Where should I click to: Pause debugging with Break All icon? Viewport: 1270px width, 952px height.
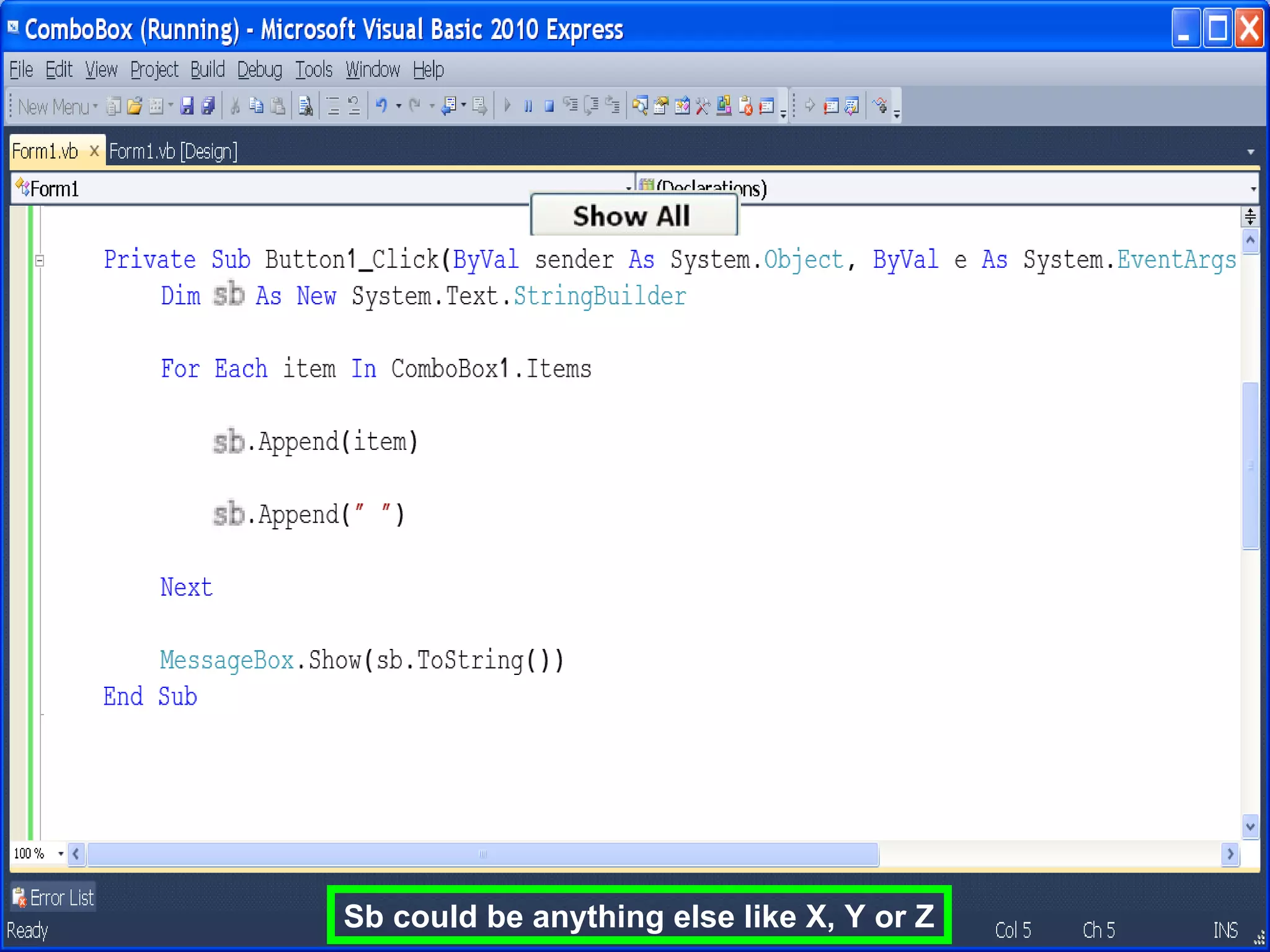pyautogui.click(x=528, y=106)
